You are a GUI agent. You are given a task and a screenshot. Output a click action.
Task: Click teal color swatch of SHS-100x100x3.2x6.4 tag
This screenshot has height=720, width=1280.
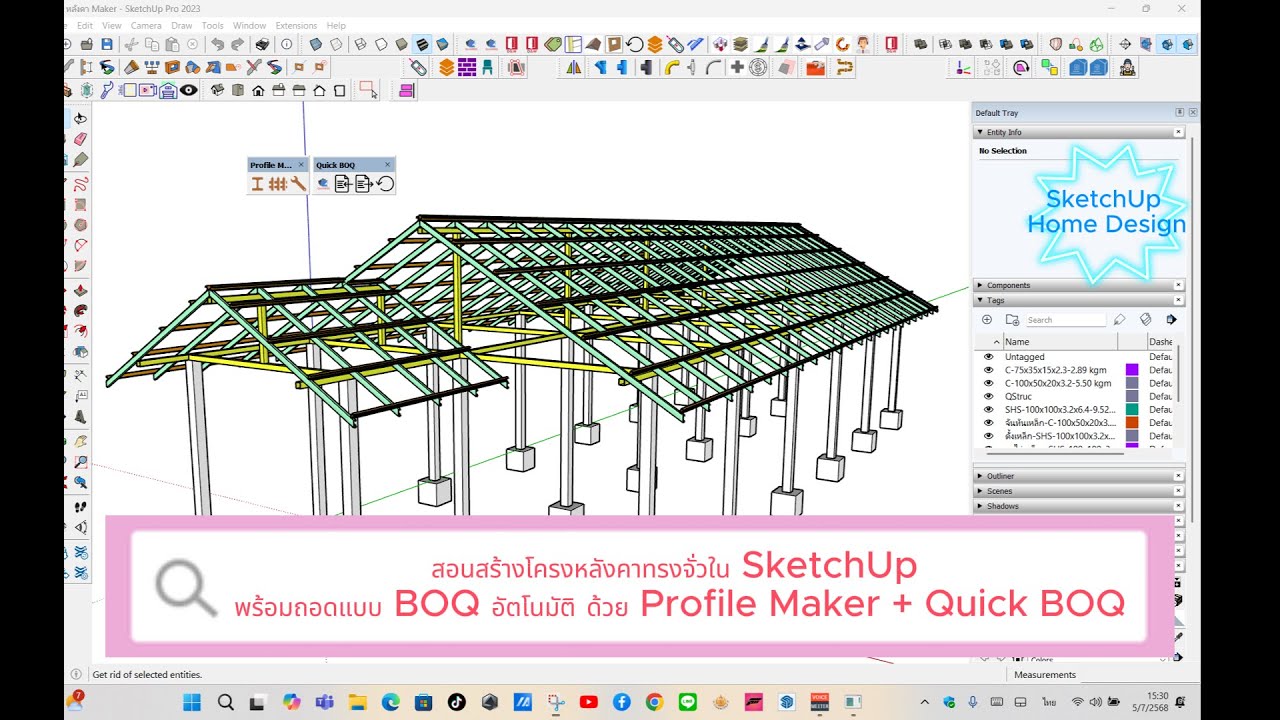click(1132, 409)
